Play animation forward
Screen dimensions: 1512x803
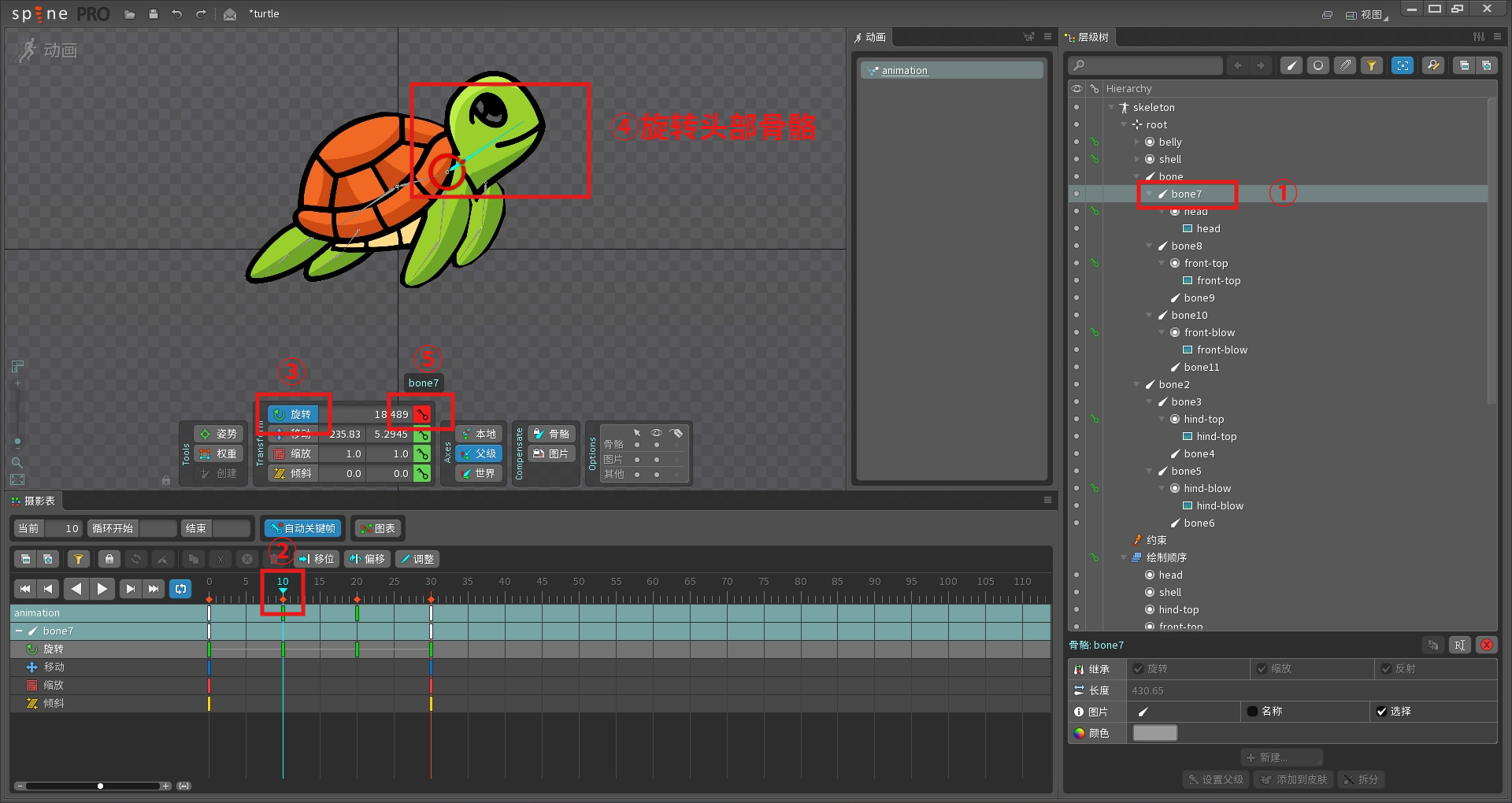(x=102, y=589)
